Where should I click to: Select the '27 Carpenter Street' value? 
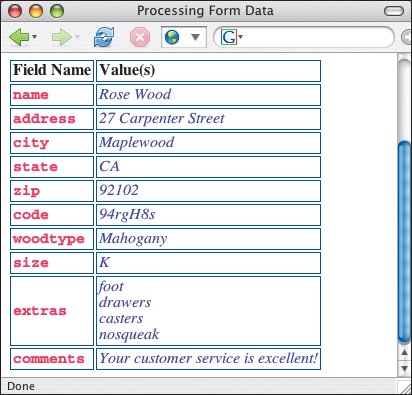click(x=162, y=118)
